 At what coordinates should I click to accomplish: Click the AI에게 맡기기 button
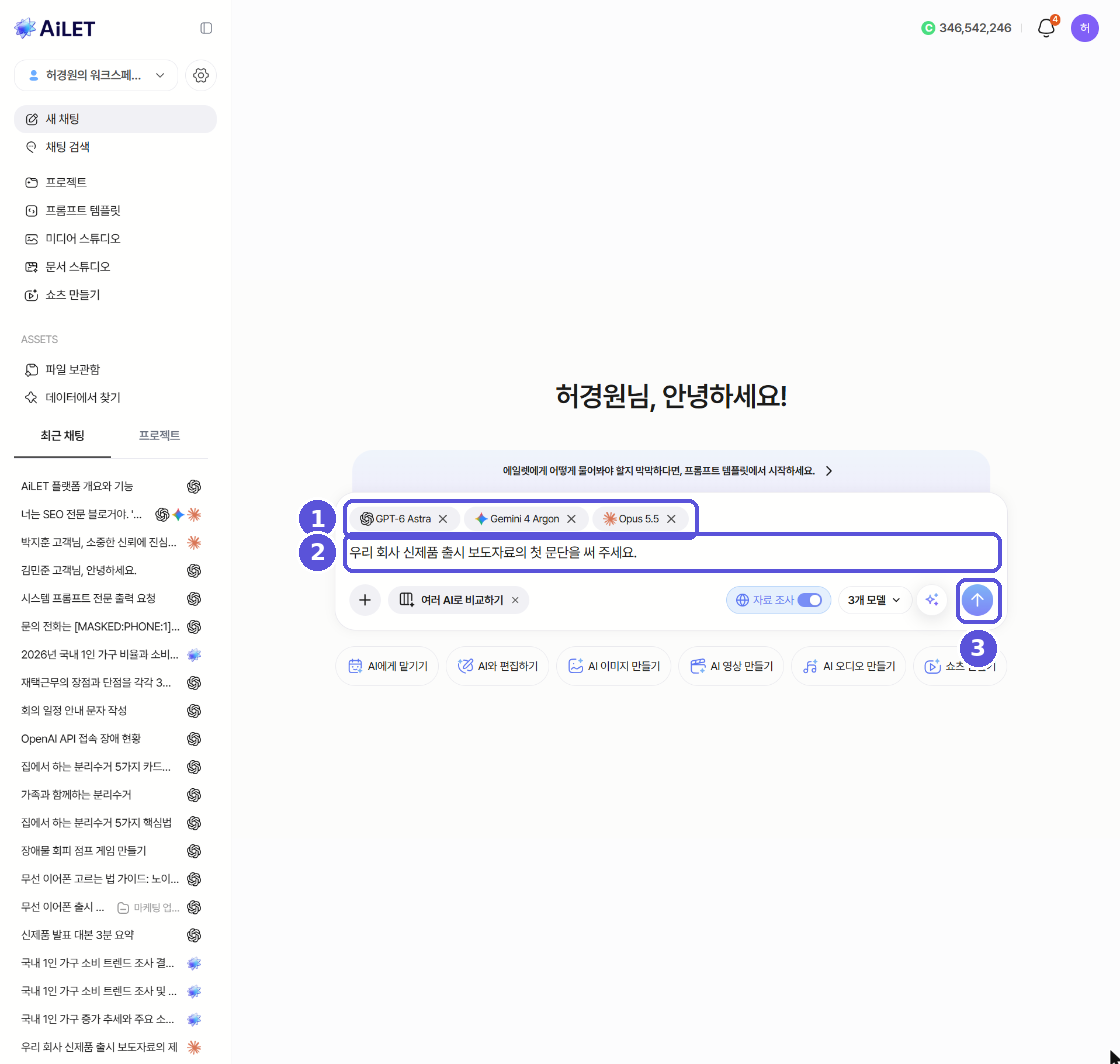pos(387,666)
